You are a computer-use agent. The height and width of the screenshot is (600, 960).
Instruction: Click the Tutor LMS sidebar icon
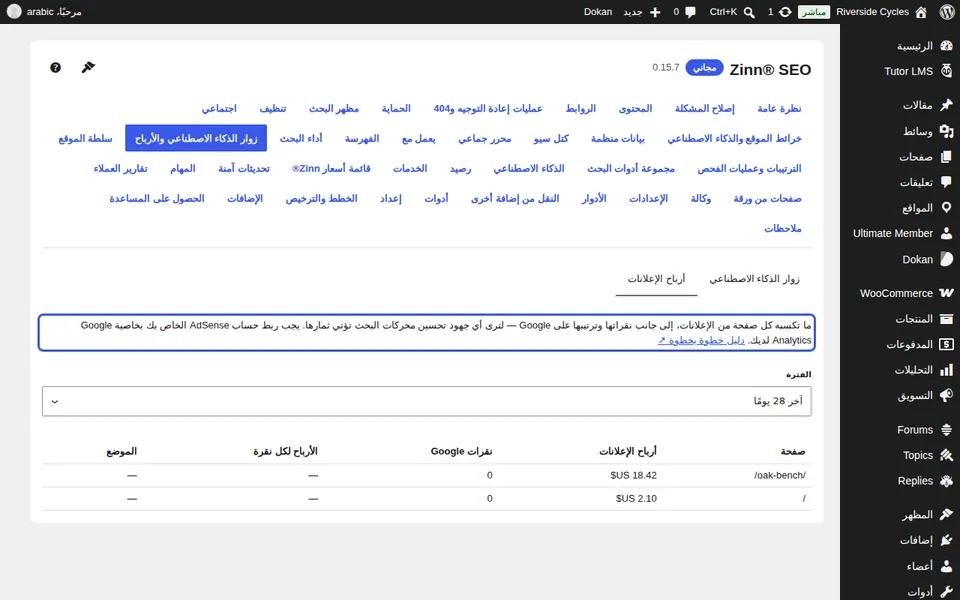click(x=946, y=71)
